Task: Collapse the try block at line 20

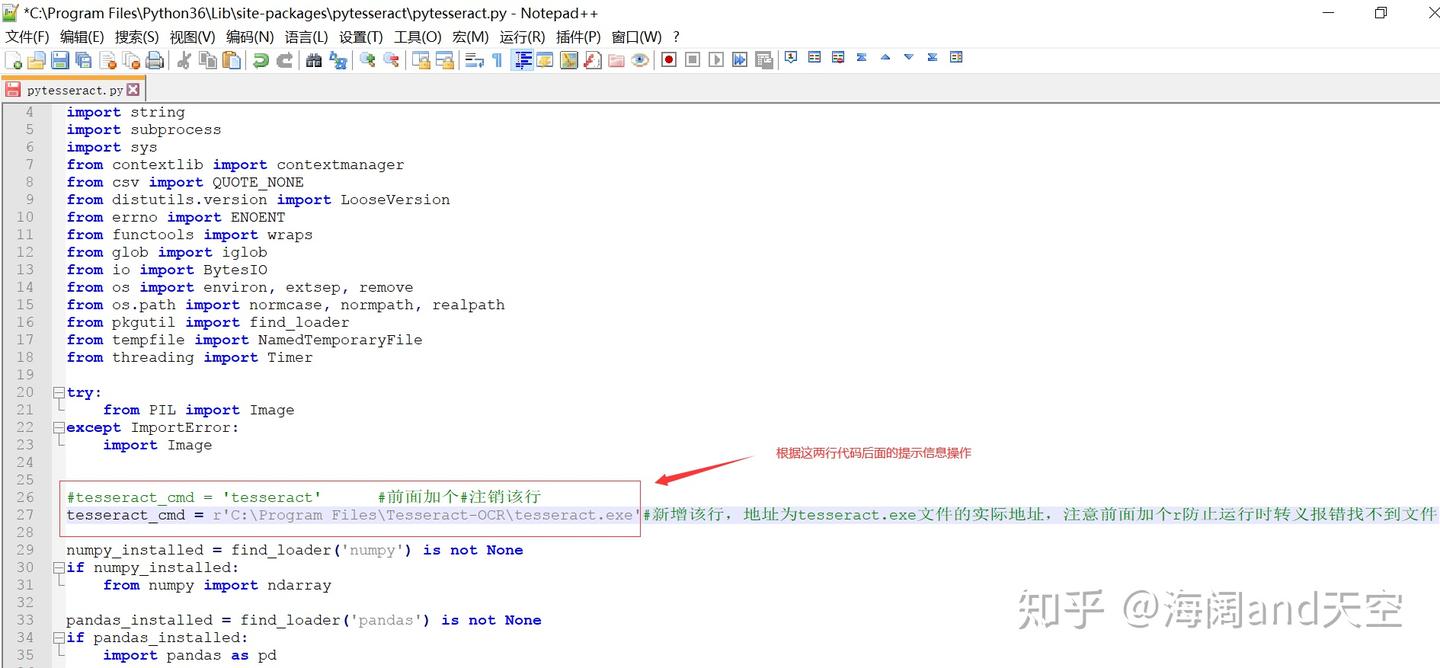Action: [x=58, y=391]
